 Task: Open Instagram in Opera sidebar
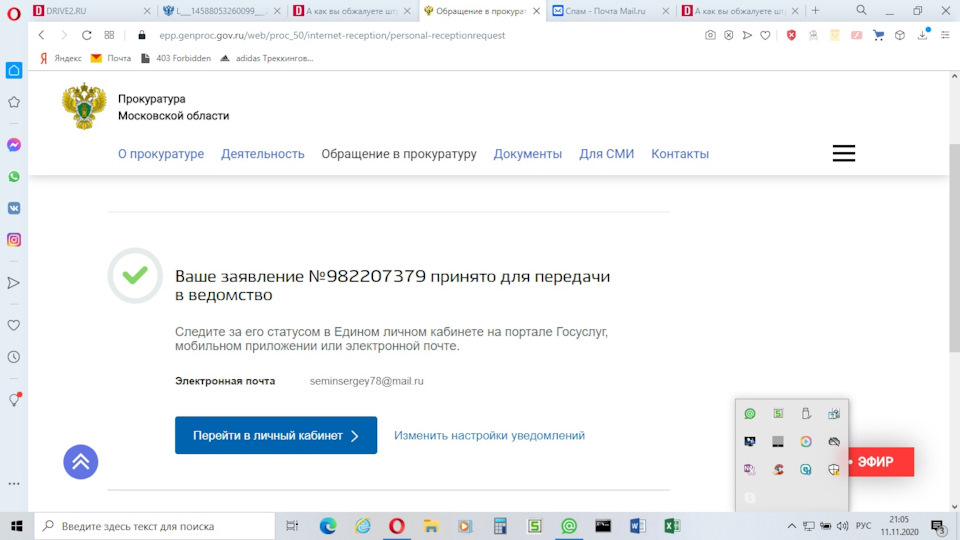point(14,240)
